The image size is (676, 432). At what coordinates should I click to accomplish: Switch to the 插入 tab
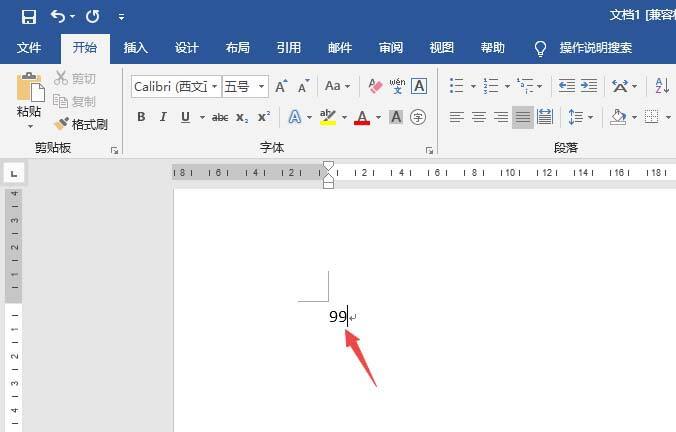tap(135, 47)
